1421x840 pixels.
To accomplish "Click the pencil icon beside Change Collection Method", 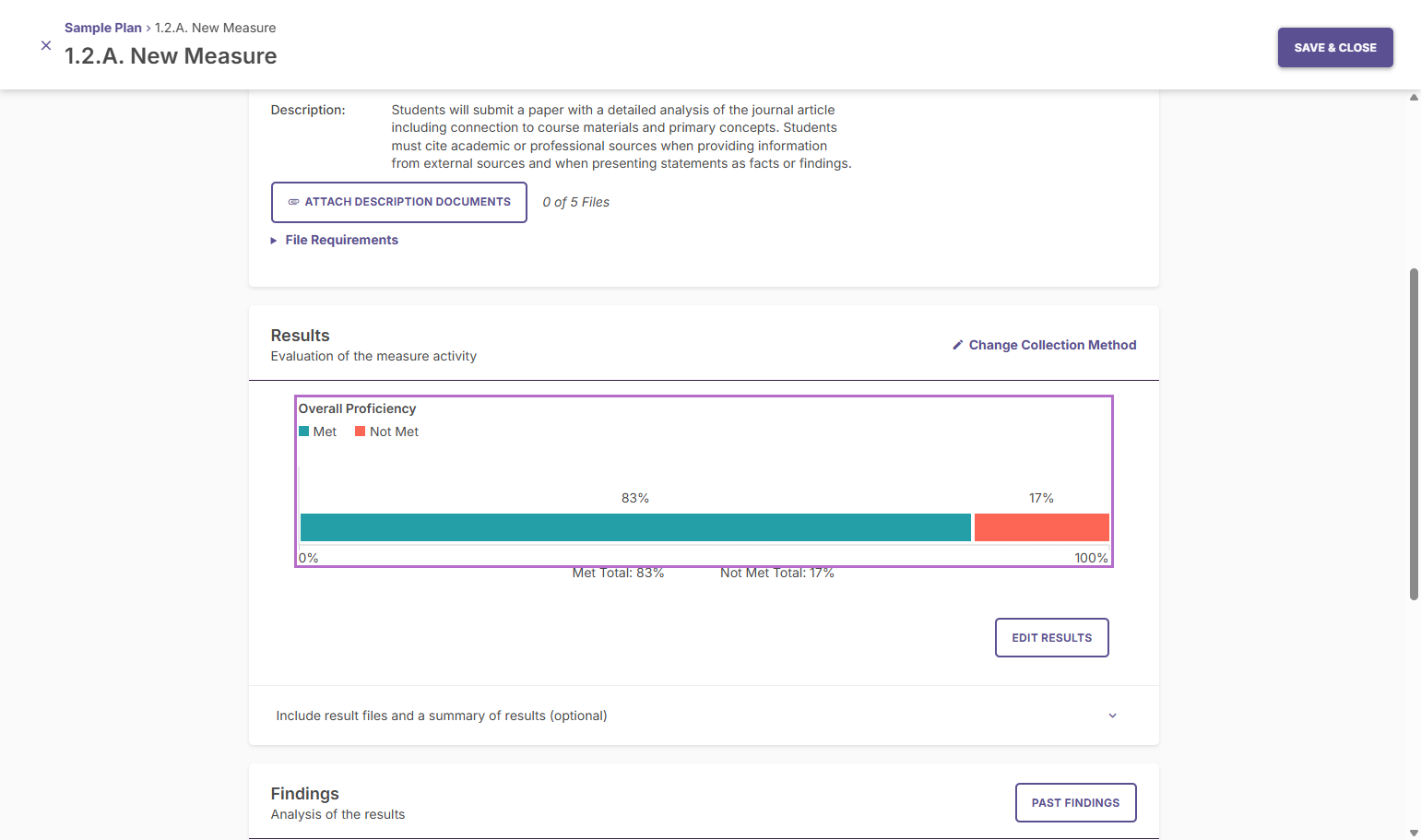I will (x=958, y=345).
